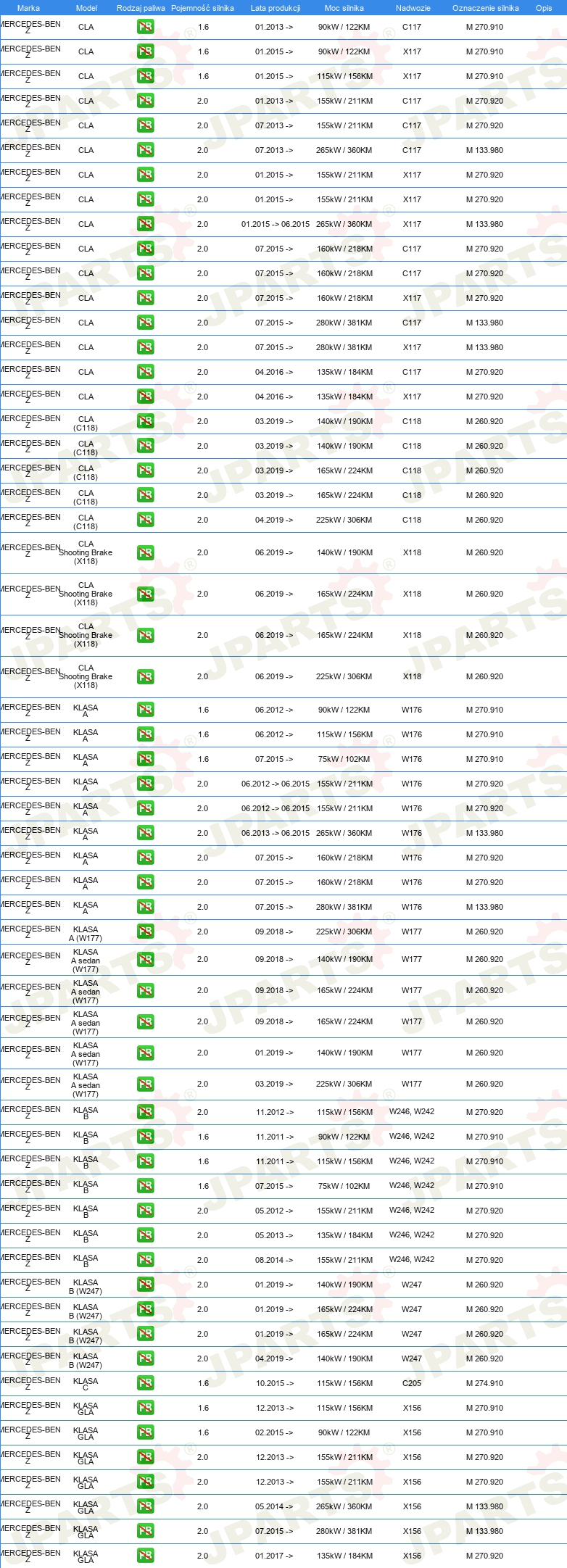Click "KLASA A (W177)" model cell in 225kW row

[x=86, y=934]
